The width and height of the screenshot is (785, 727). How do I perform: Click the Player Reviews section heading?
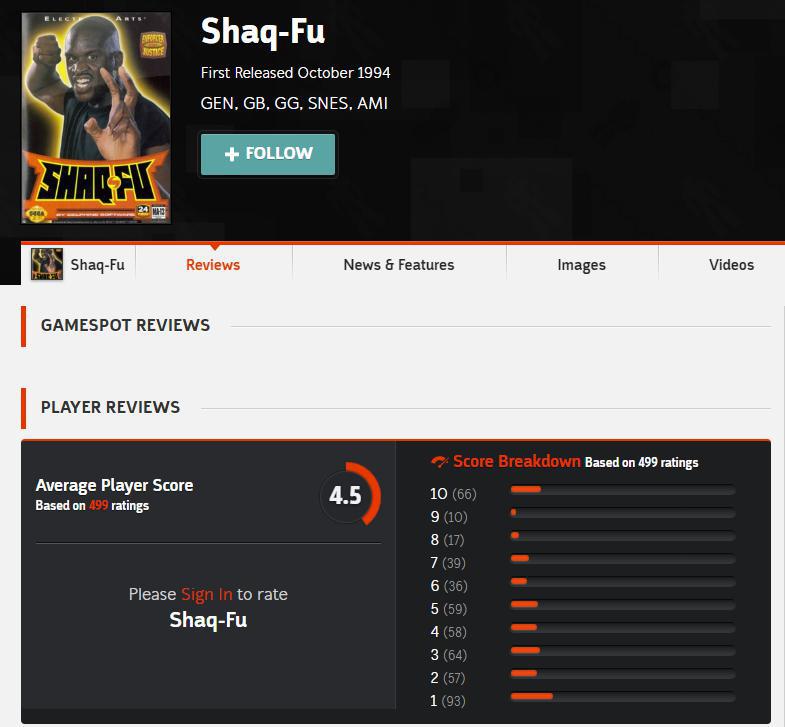(110, 408)
